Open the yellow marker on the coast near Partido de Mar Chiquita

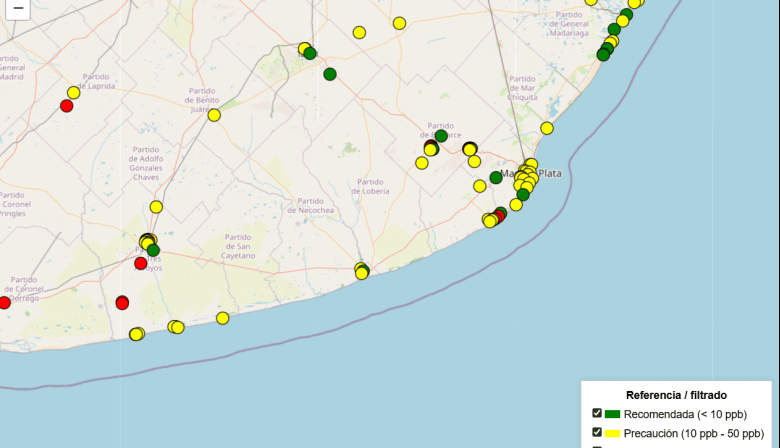(547, 128)
